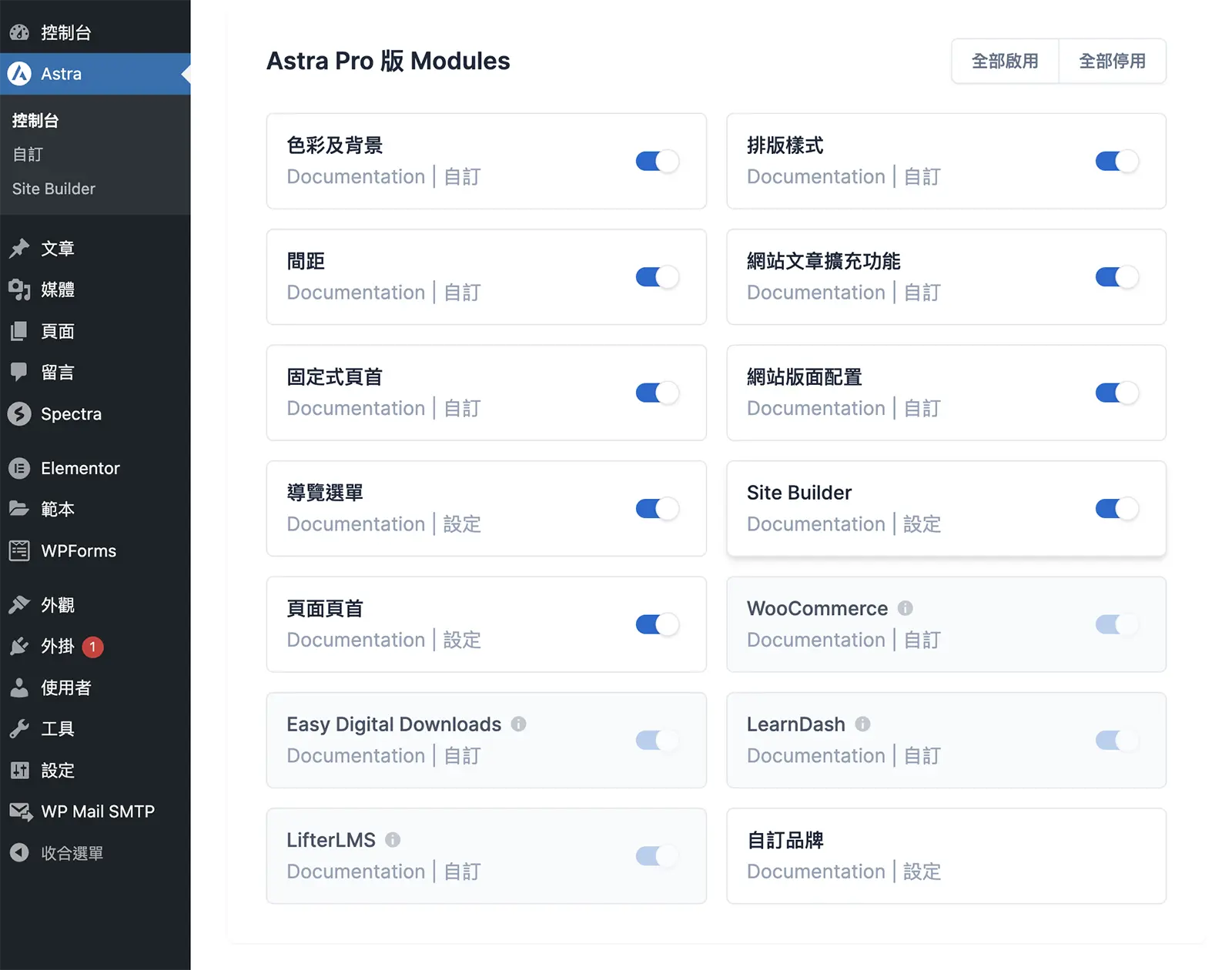This screenshot has height=970, width=1232.
Task: Click the Spectra logo icon
Action: (19, 414)
